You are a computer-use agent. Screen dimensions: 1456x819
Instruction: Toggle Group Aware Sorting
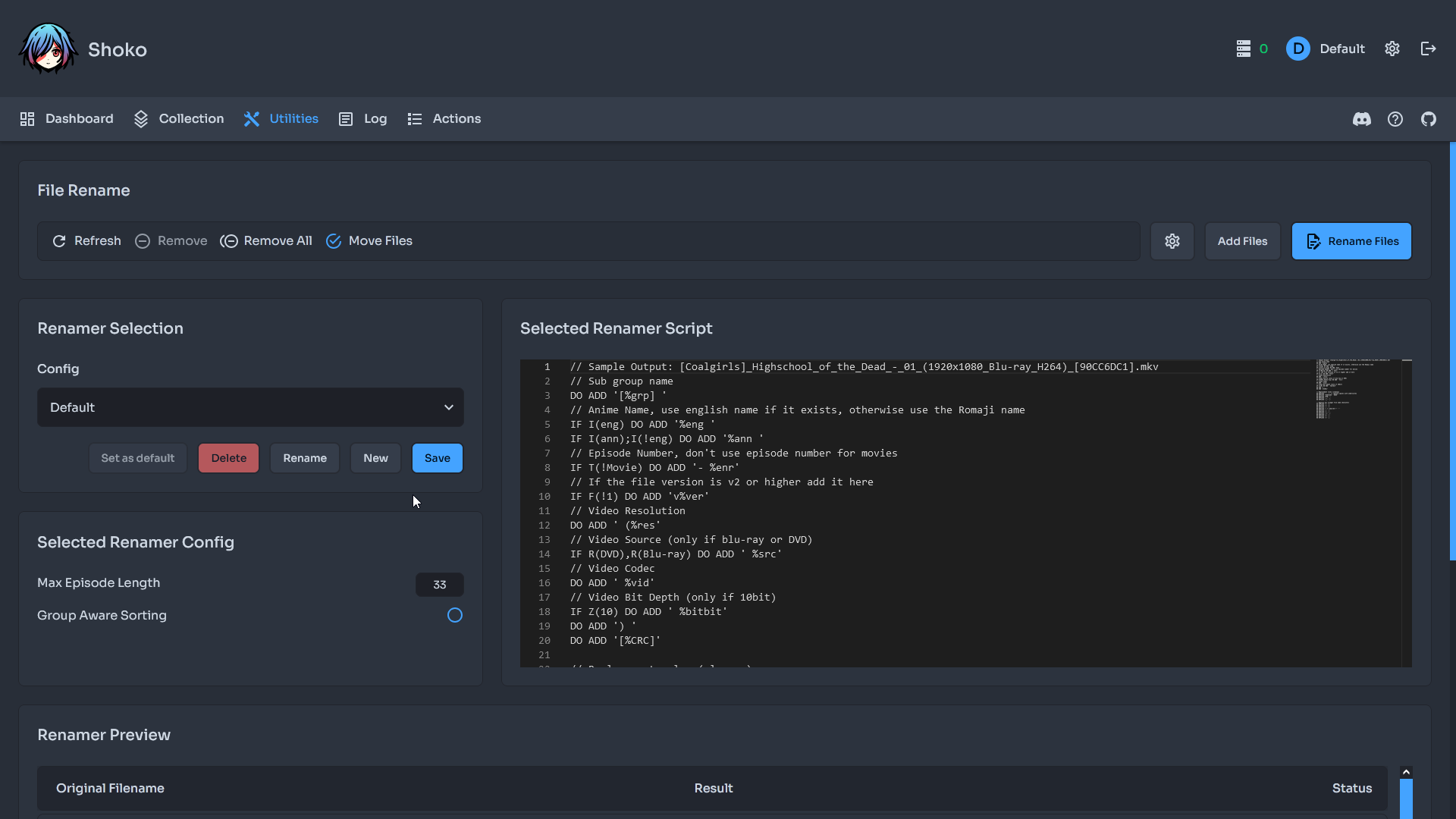coord(454,615)
